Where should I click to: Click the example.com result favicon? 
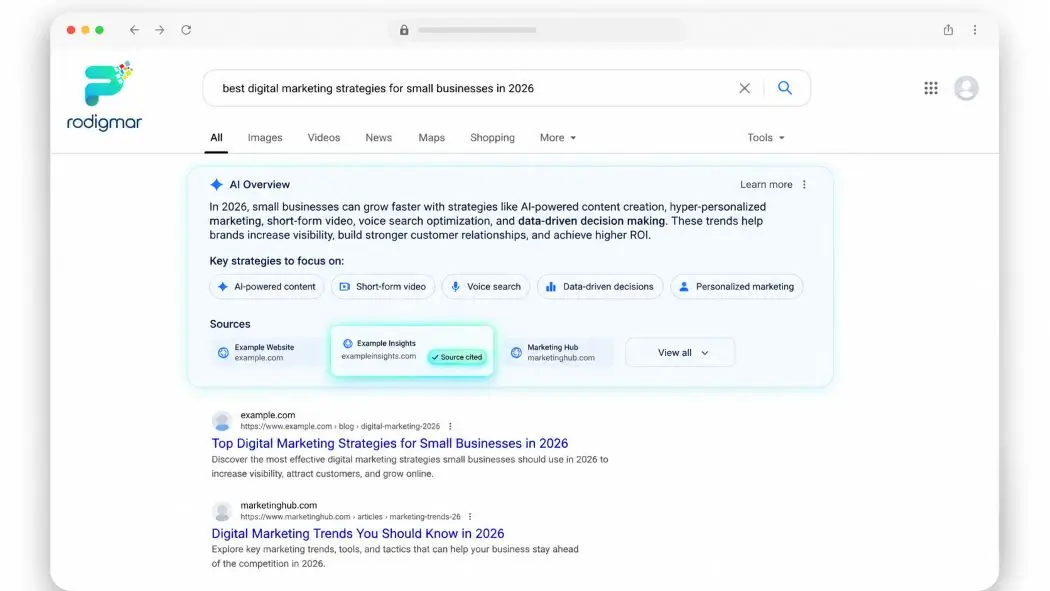pos(222,421)
